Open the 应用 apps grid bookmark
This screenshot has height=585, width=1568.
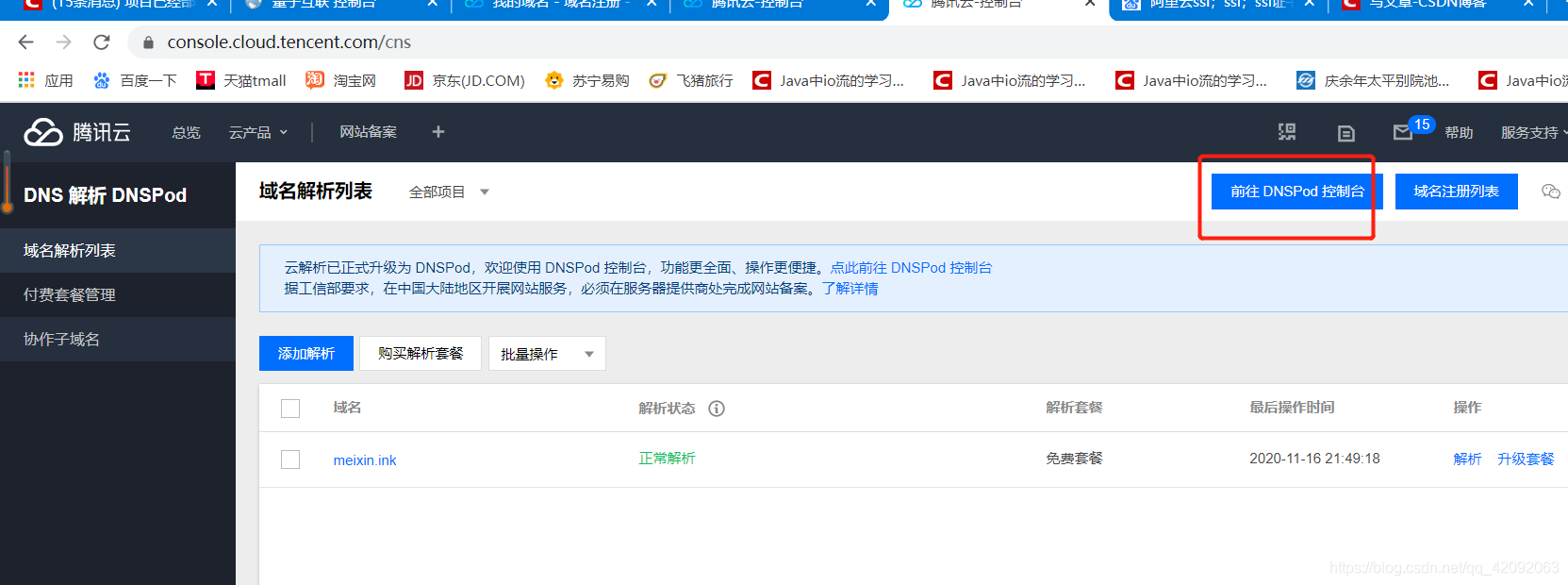pyautogui.click(x=45, y=80)
